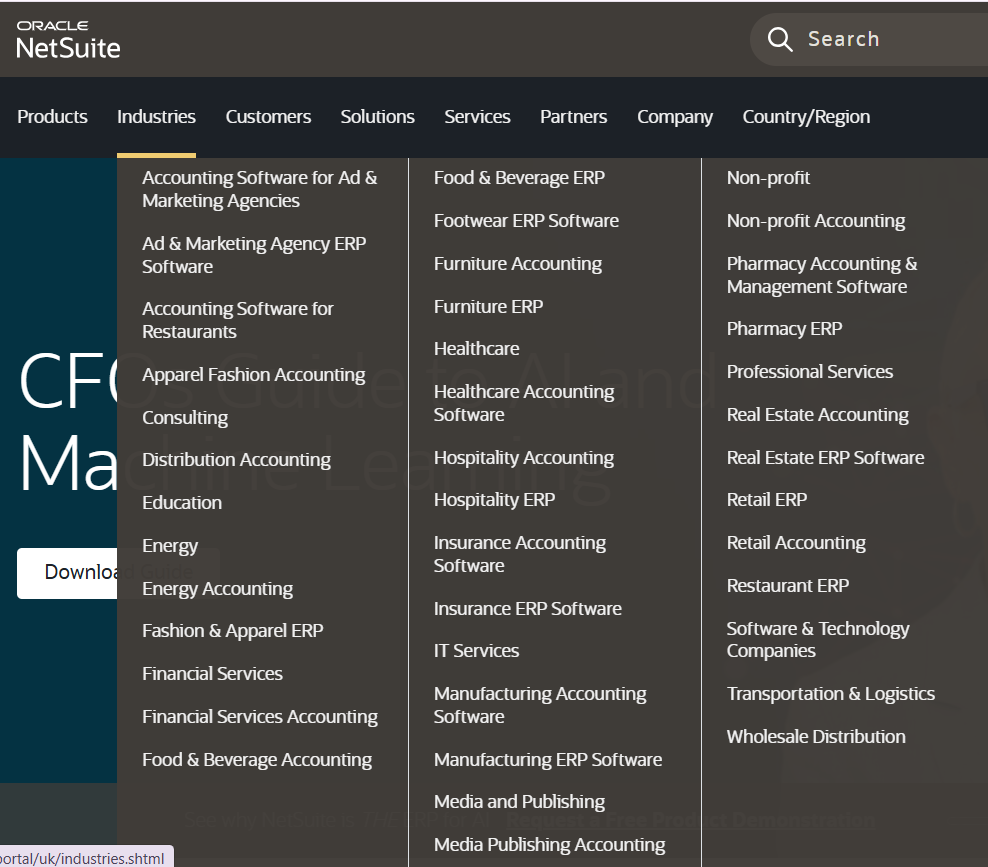Screen dimensions: 988x867
Task: Open Wholesale Distribution link
Action: click(816, 737)
